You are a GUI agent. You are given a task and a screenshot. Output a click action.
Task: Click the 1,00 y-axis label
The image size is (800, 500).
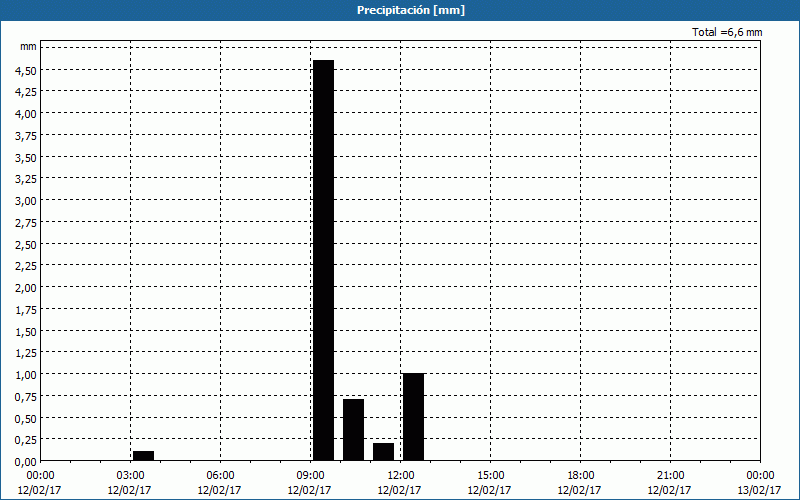[26, 375]
